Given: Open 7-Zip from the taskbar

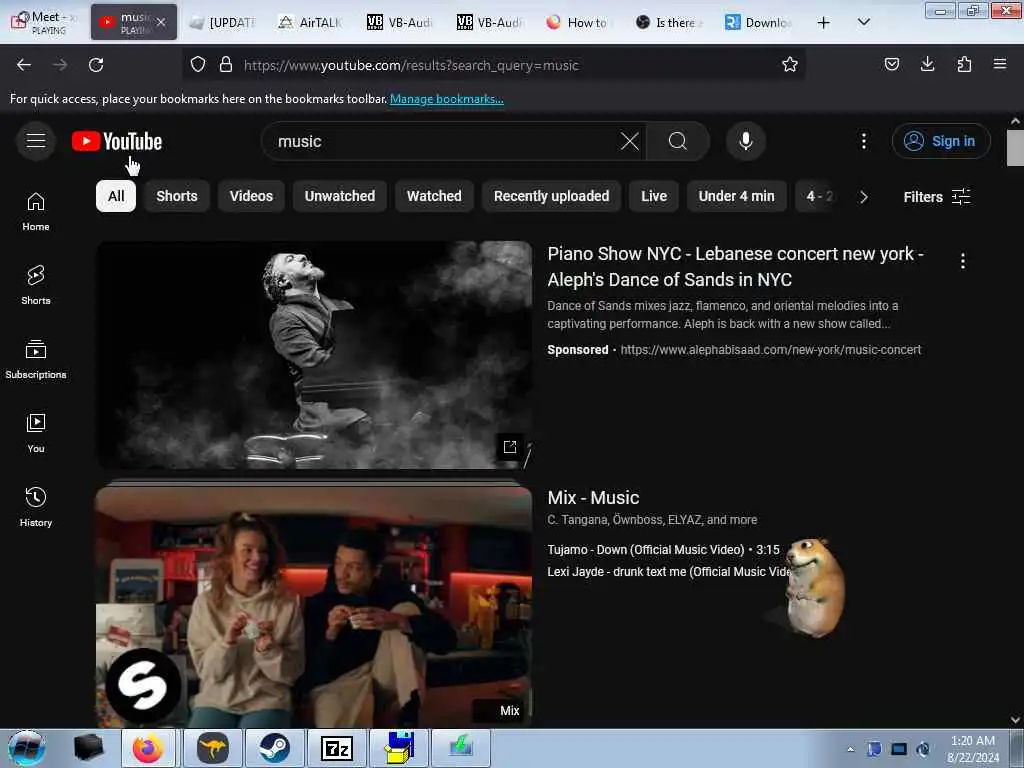Looking at the screenshot, I should [x=337, y=748].
